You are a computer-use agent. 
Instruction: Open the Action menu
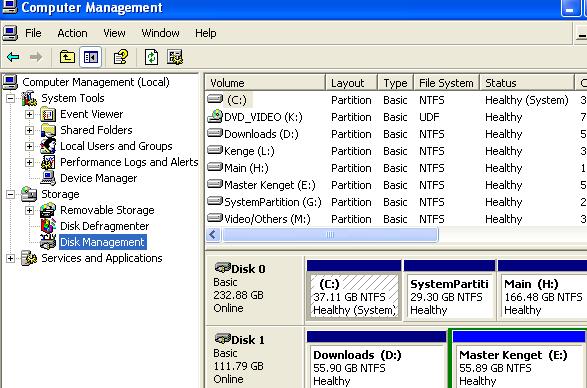[72, 33]
